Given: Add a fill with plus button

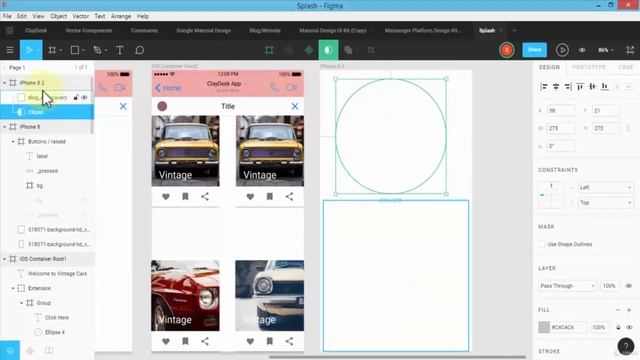Looking at the screenshot, I should 629,310.
